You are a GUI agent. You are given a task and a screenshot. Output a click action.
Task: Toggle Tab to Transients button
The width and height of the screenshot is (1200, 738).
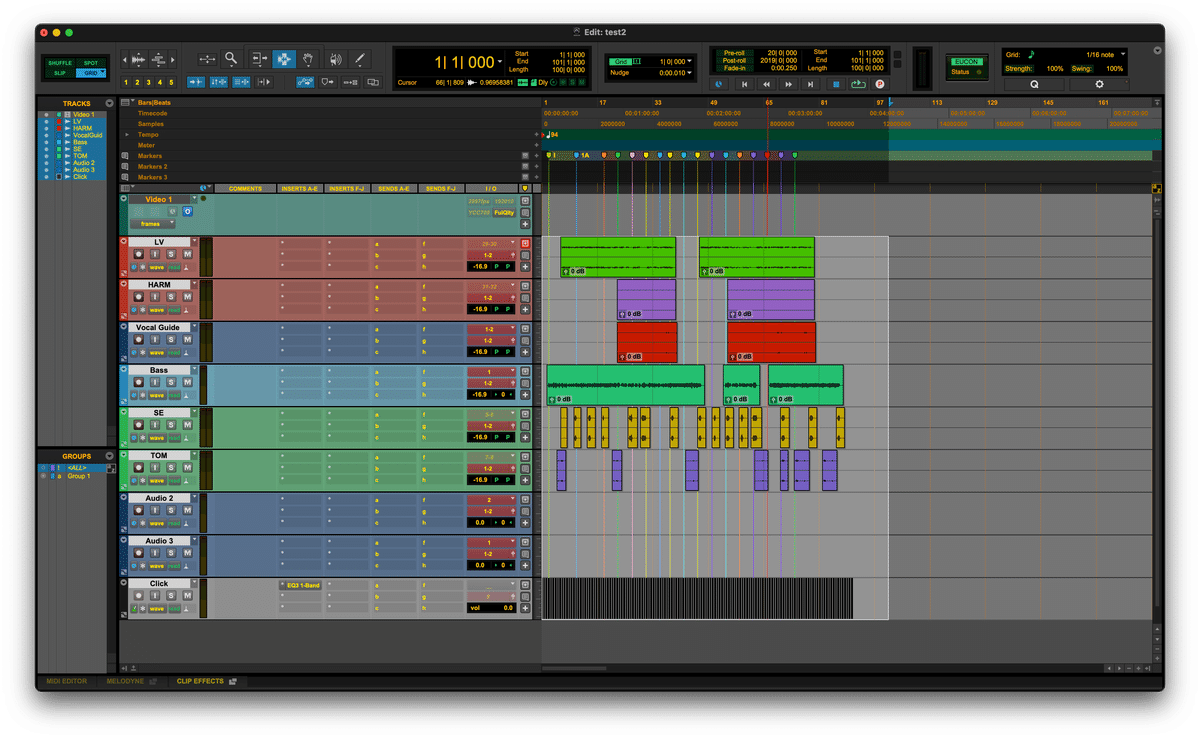[196, 82]
